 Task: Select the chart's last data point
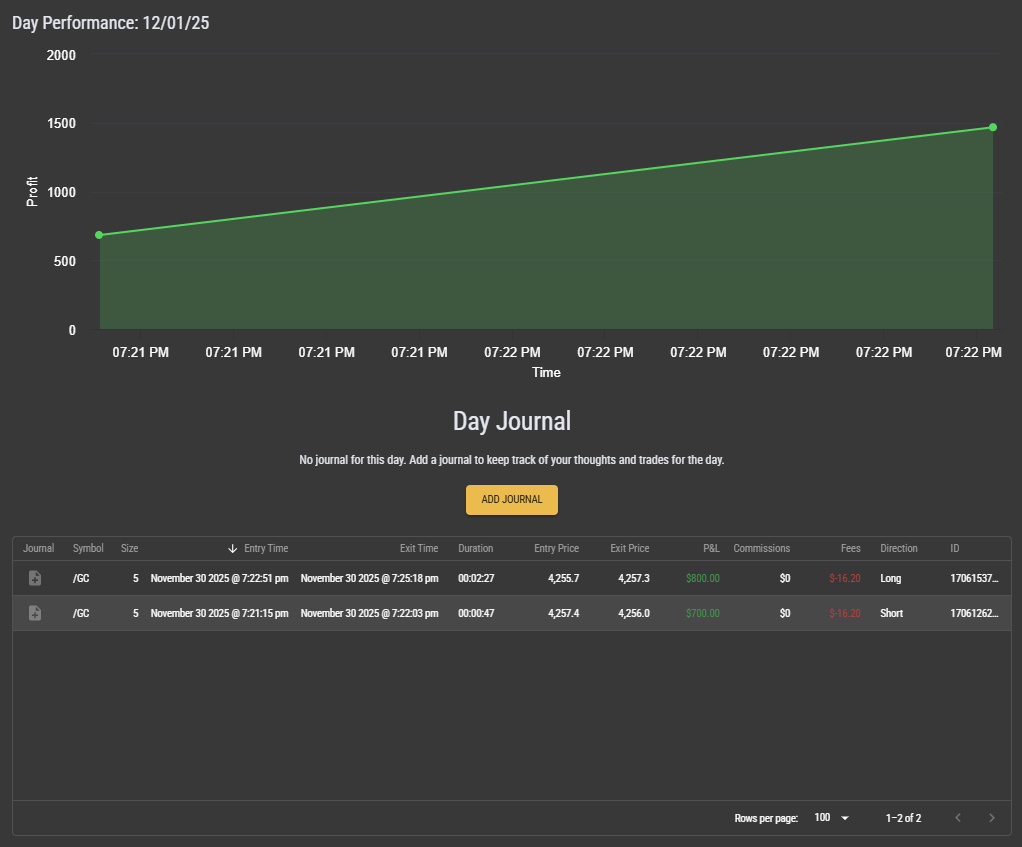[x=993, y=127]
